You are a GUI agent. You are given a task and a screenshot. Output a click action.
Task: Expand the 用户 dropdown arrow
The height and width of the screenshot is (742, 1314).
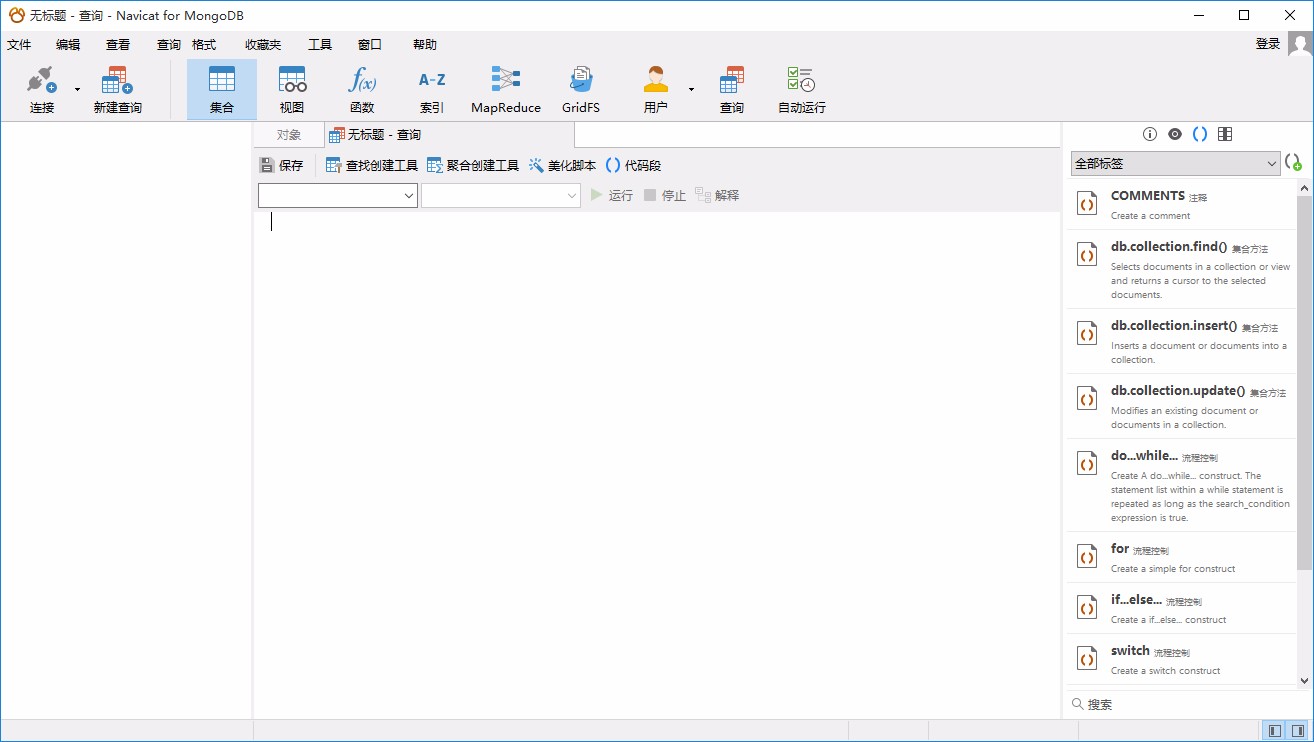coord(691,90)
